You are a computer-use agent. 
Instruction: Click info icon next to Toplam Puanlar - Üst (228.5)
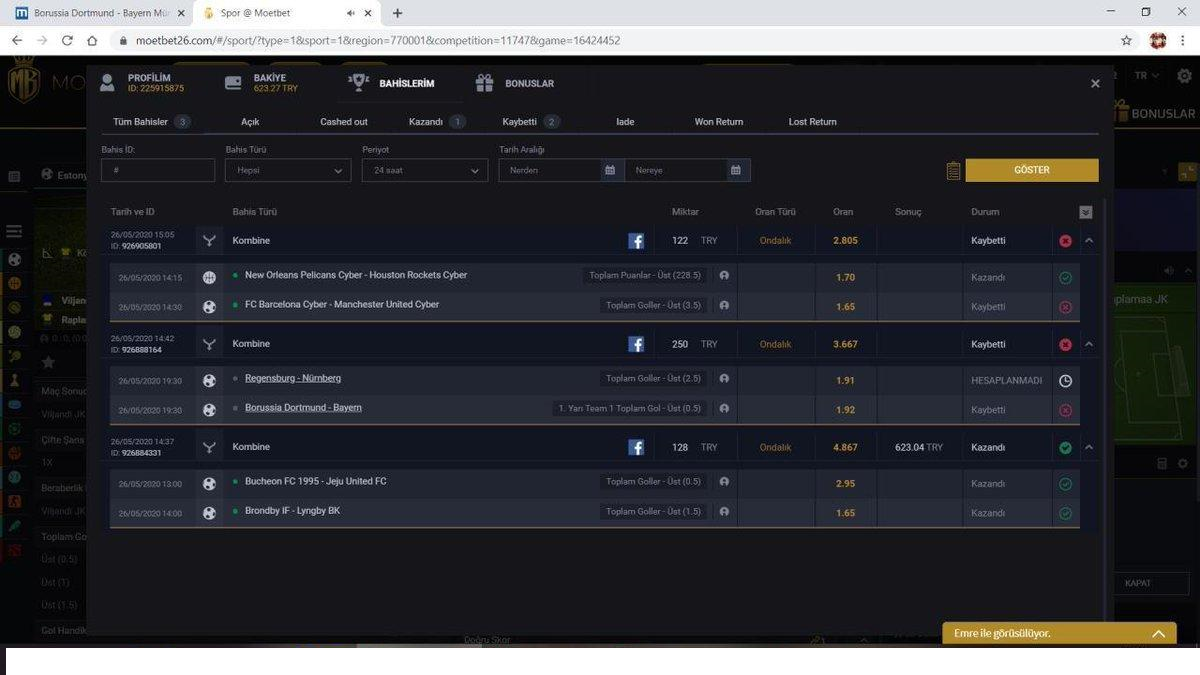pos(724,275)
